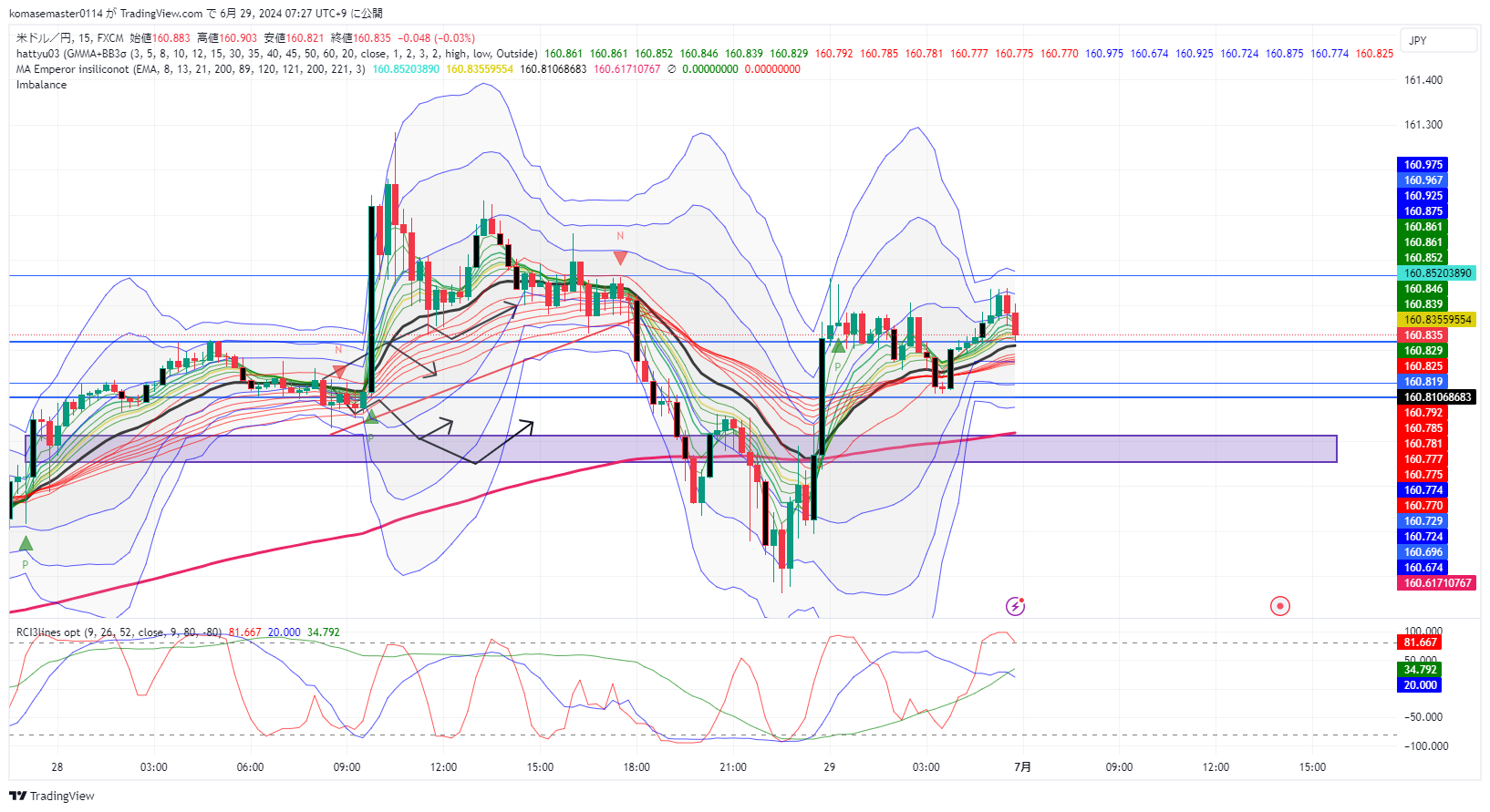This screenshot has width=1490, height=812.
Task: Click the 28 date on time axis
Action: click(57, 767)
